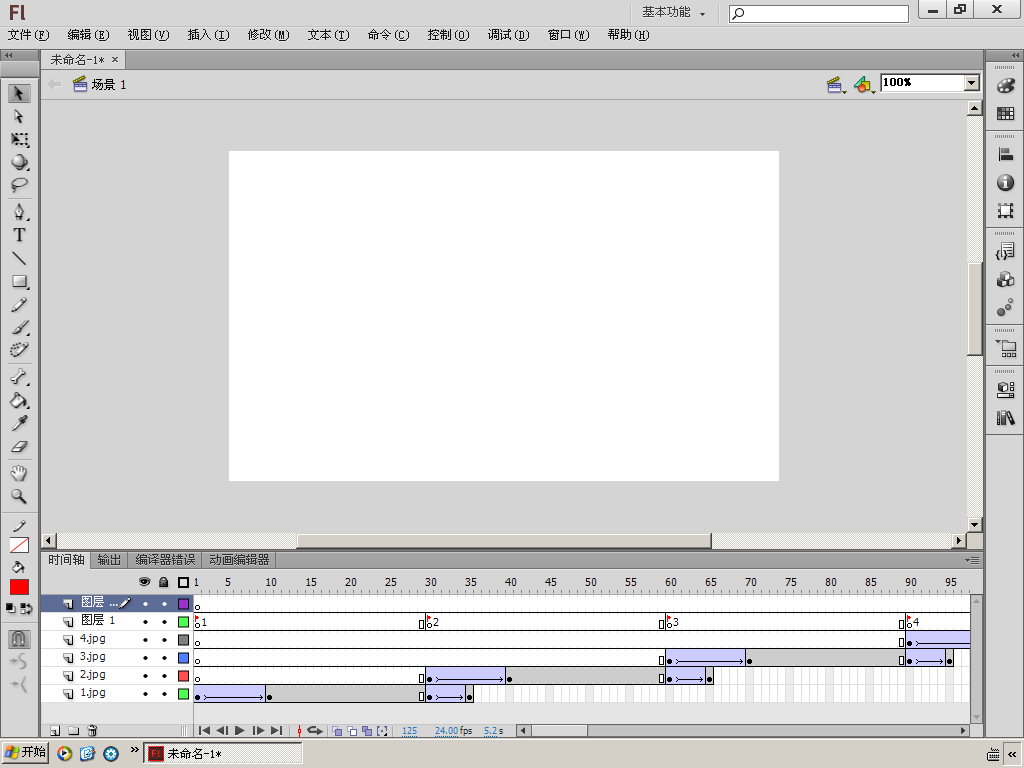The width and height of the screenshot is (1024, 768).
Task: Select the Eyedropper tool
Action: click(x=19, y=423)
